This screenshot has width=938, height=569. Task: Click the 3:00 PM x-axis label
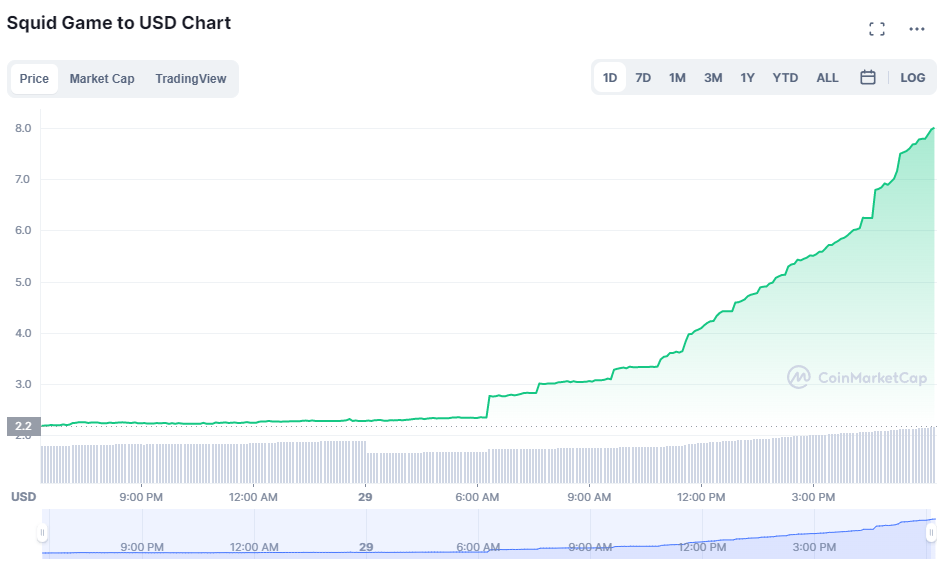pos(813,497)
